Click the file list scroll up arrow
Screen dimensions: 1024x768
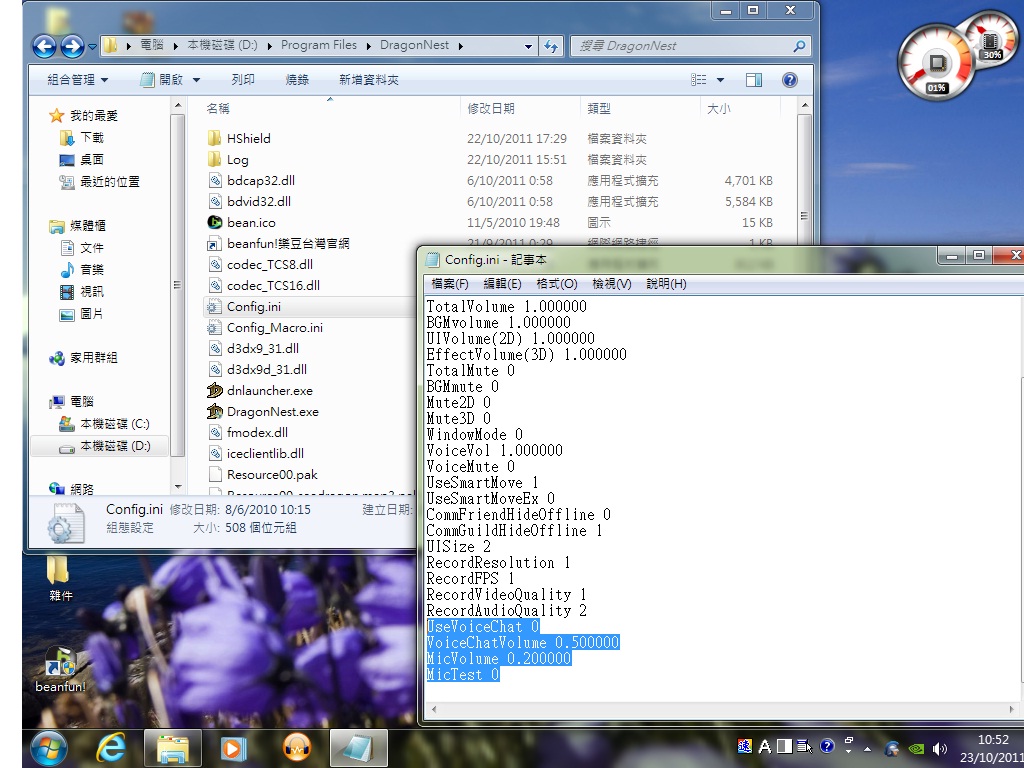tap(805, 105)
